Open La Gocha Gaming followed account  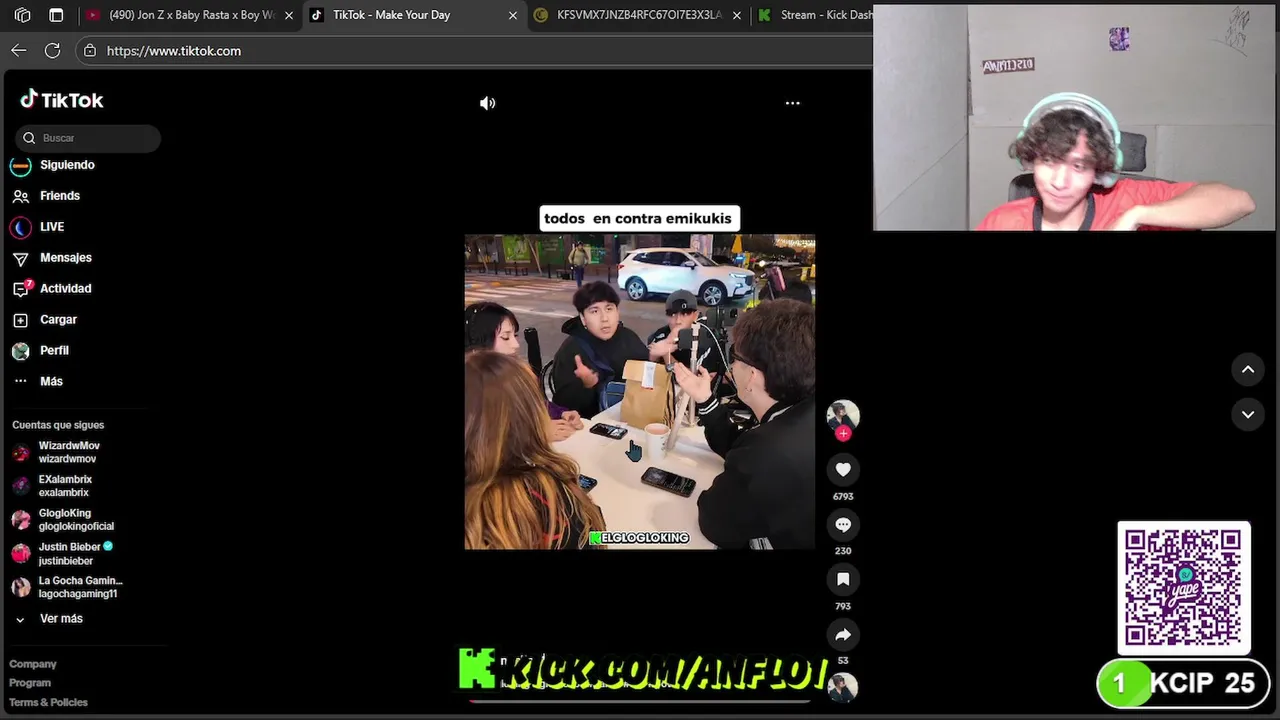pos(80,587)
